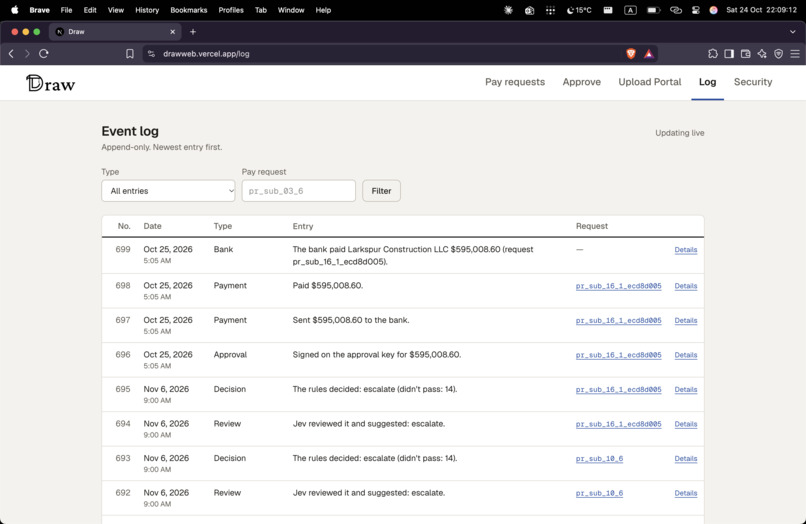
Task: Click the Filter button
Action: coord(381,191)
